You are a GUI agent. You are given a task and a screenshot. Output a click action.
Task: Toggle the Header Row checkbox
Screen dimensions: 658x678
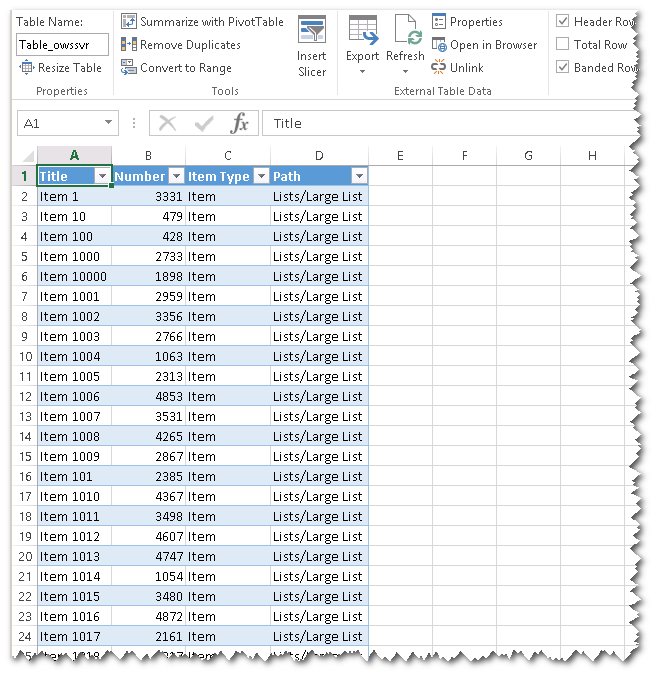(x=562, y=21)
